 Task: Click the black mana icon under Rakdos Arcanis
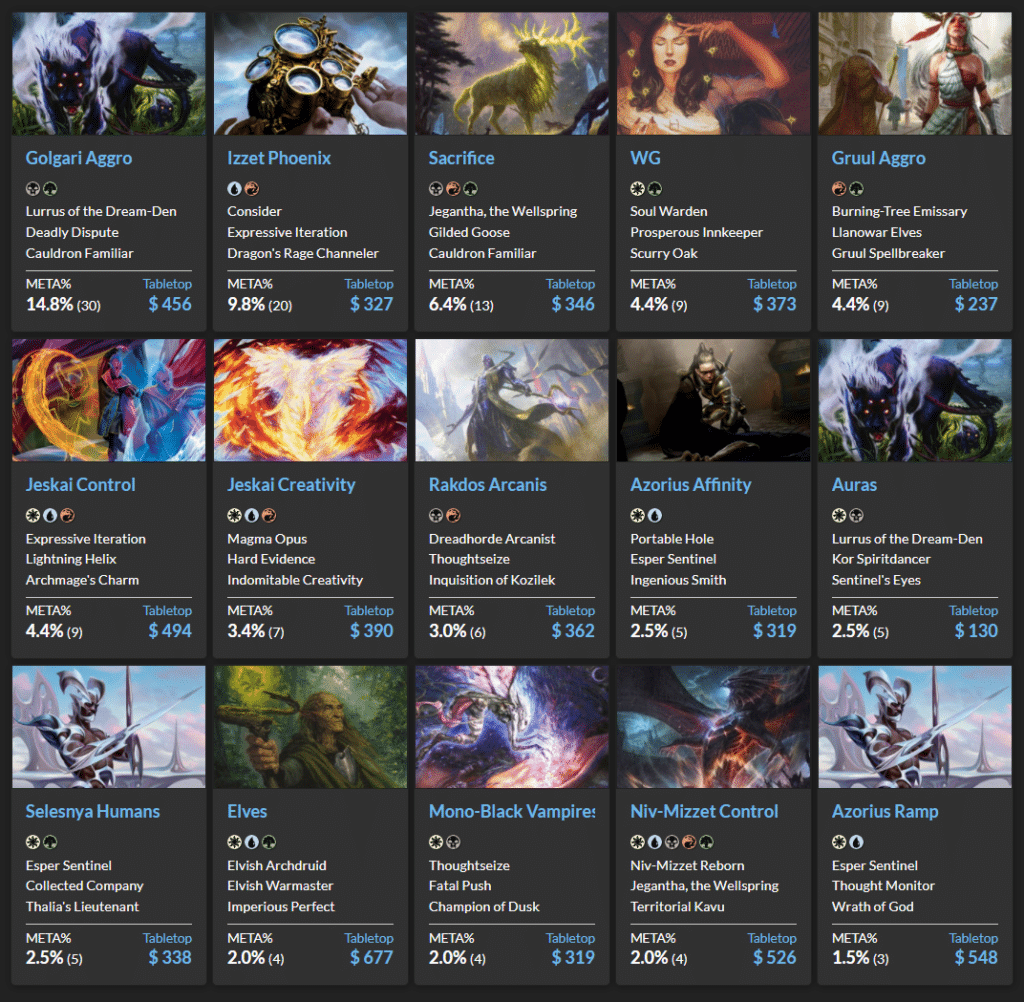[436, 516]
